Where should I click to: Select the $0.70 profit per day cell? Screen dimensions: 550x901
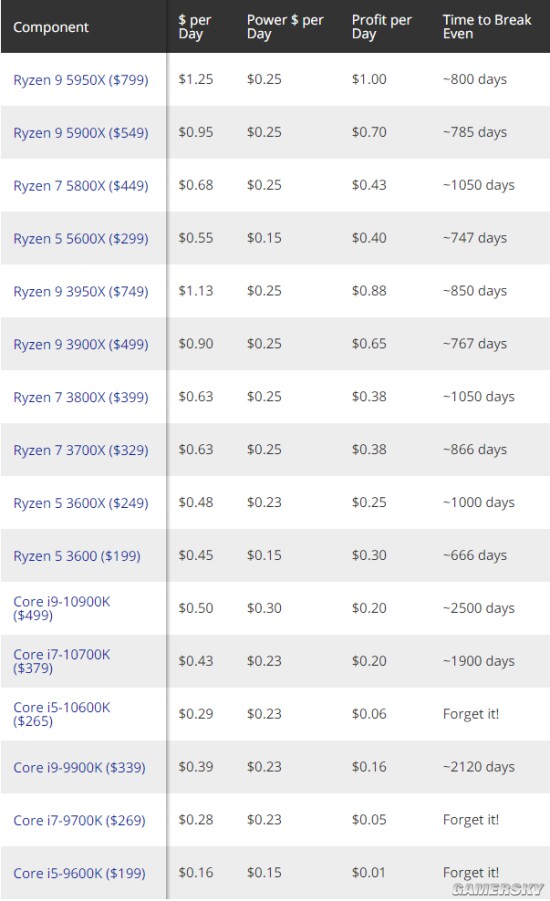[369, 132]
